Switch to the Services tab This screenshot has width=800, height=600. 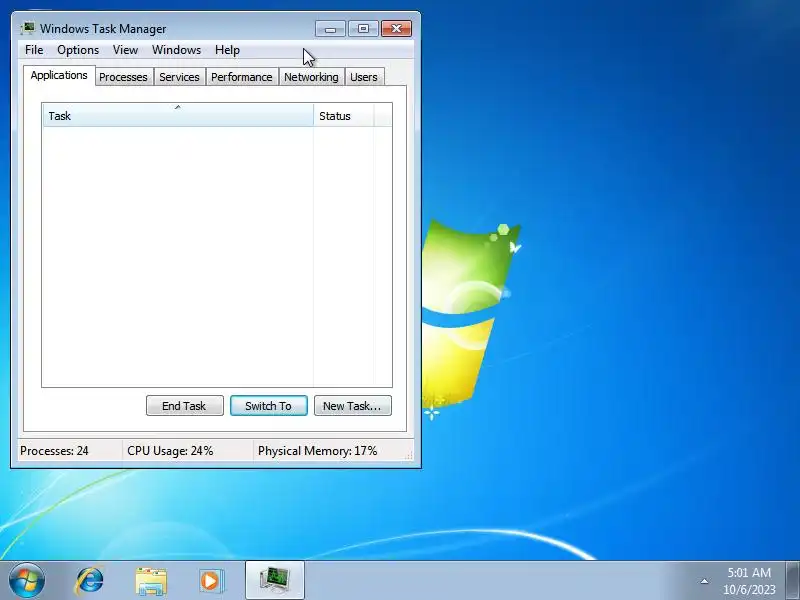(x=179, y=77)
